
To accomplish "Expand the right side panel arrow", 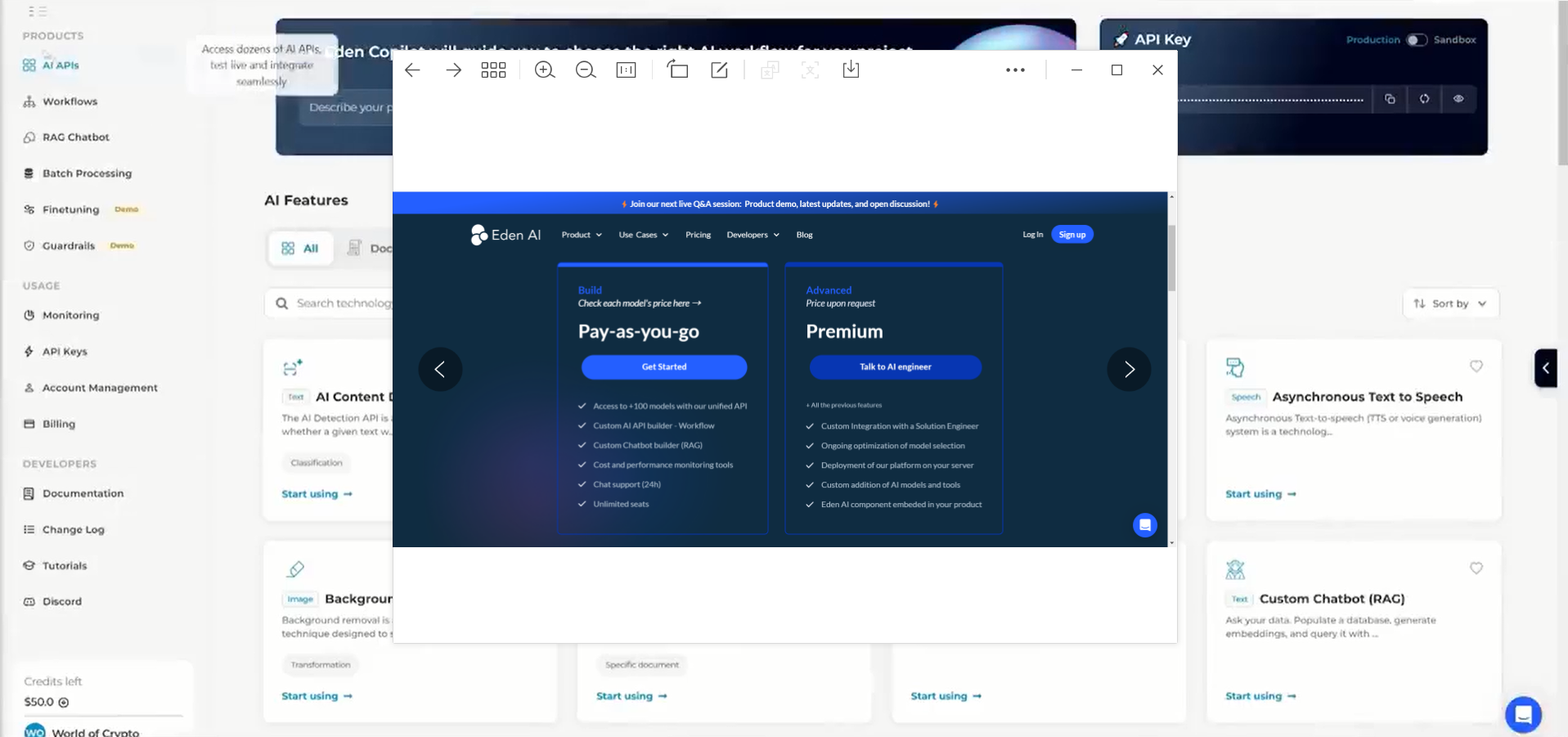I will click(1545, 368).
